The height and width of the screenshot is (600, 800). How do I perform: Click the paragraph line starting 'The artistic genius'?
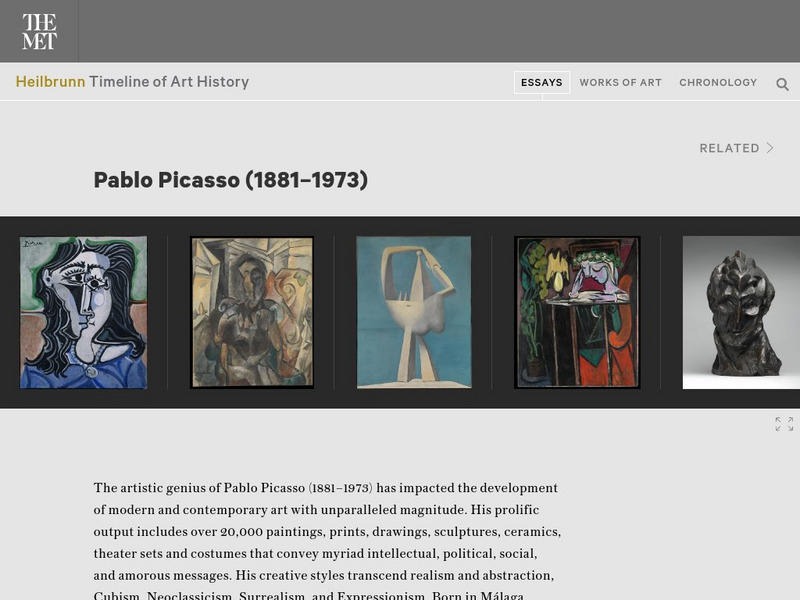click(326, 488)
